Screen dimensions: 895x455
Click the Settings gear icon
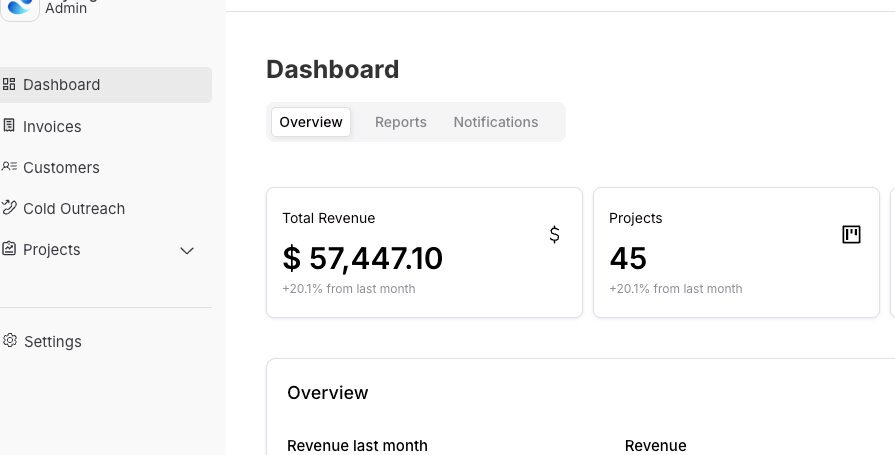pyautogui.click(x=10, y=341)
